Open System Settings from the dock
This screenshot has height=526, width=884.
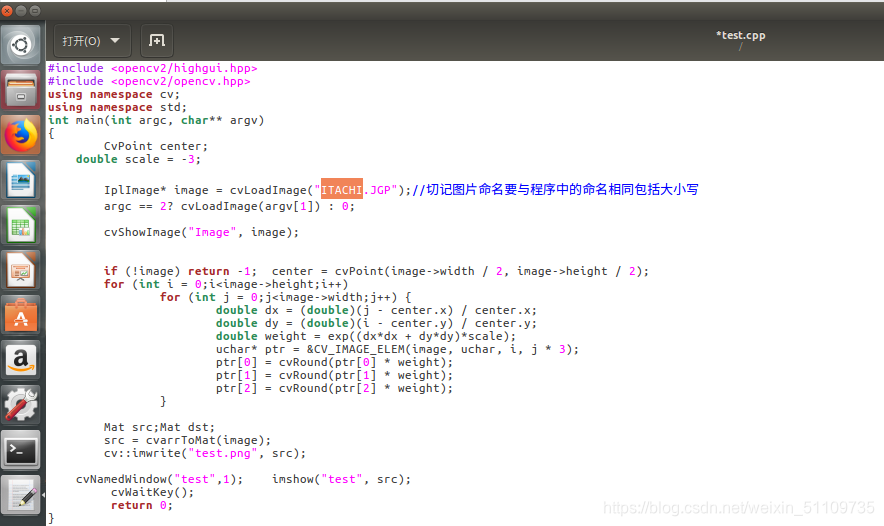point(21,405)
